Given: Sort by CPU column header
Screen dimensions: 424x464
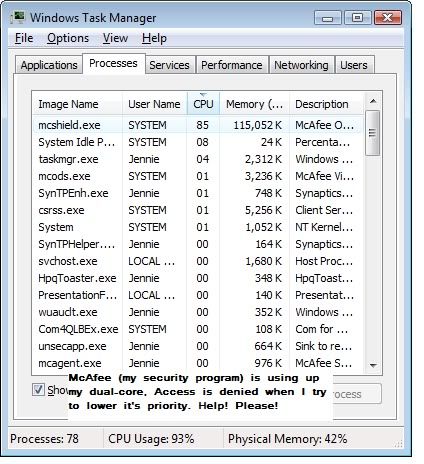Looking at the screenshot, I should coord(203,104).
